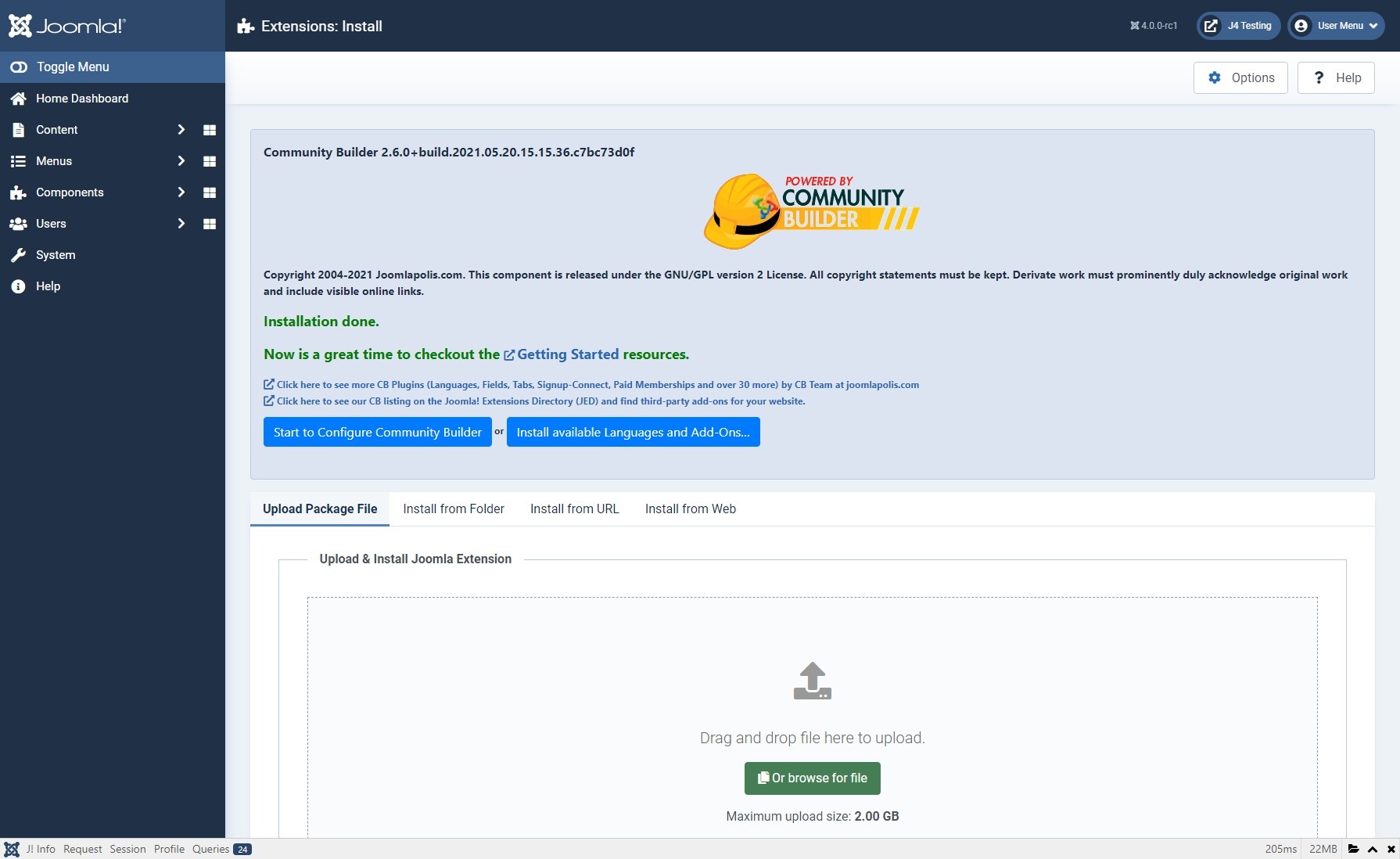Click the Community Builder logo image
The image size is (1400, 859).
coord(812,211)
